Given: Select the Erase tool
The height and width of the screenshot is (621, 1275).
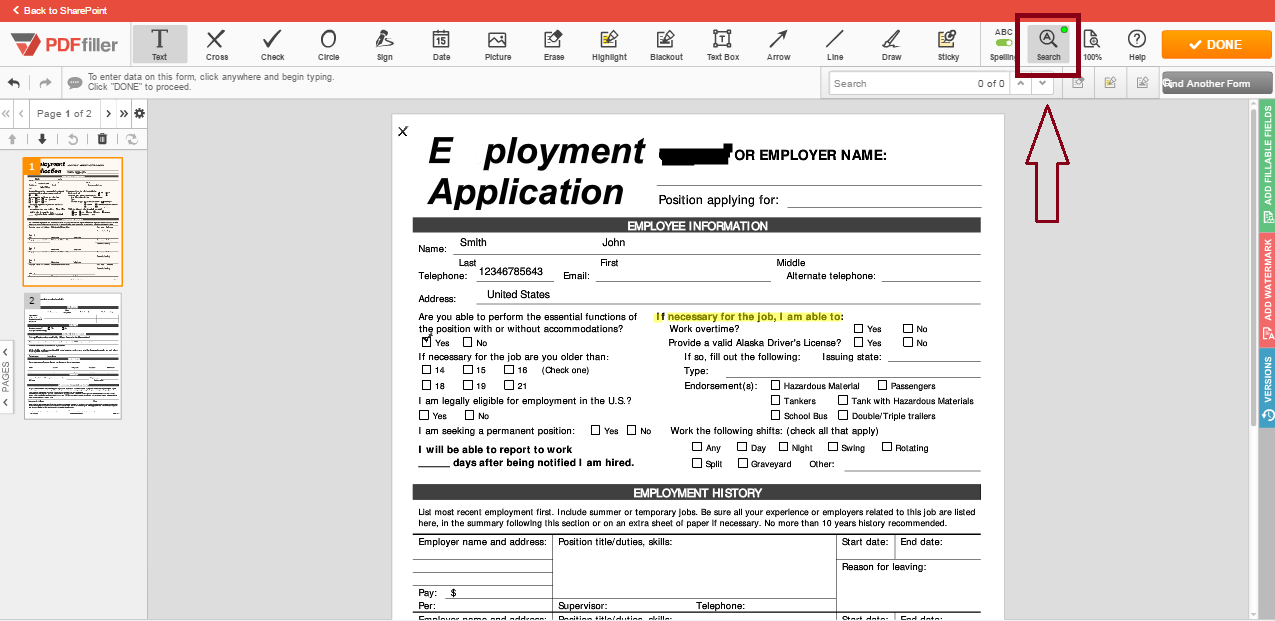Looking at the screenshot, I should click(553, 45).
